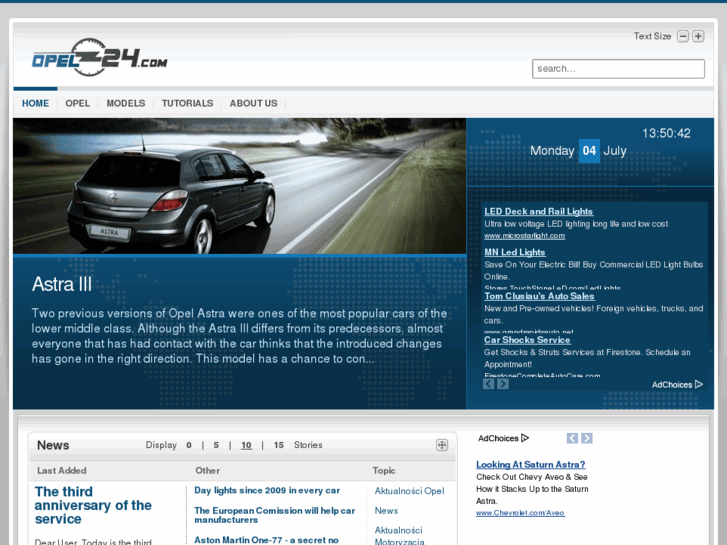Expand the News panel with corner icon

tap(442, 445)
